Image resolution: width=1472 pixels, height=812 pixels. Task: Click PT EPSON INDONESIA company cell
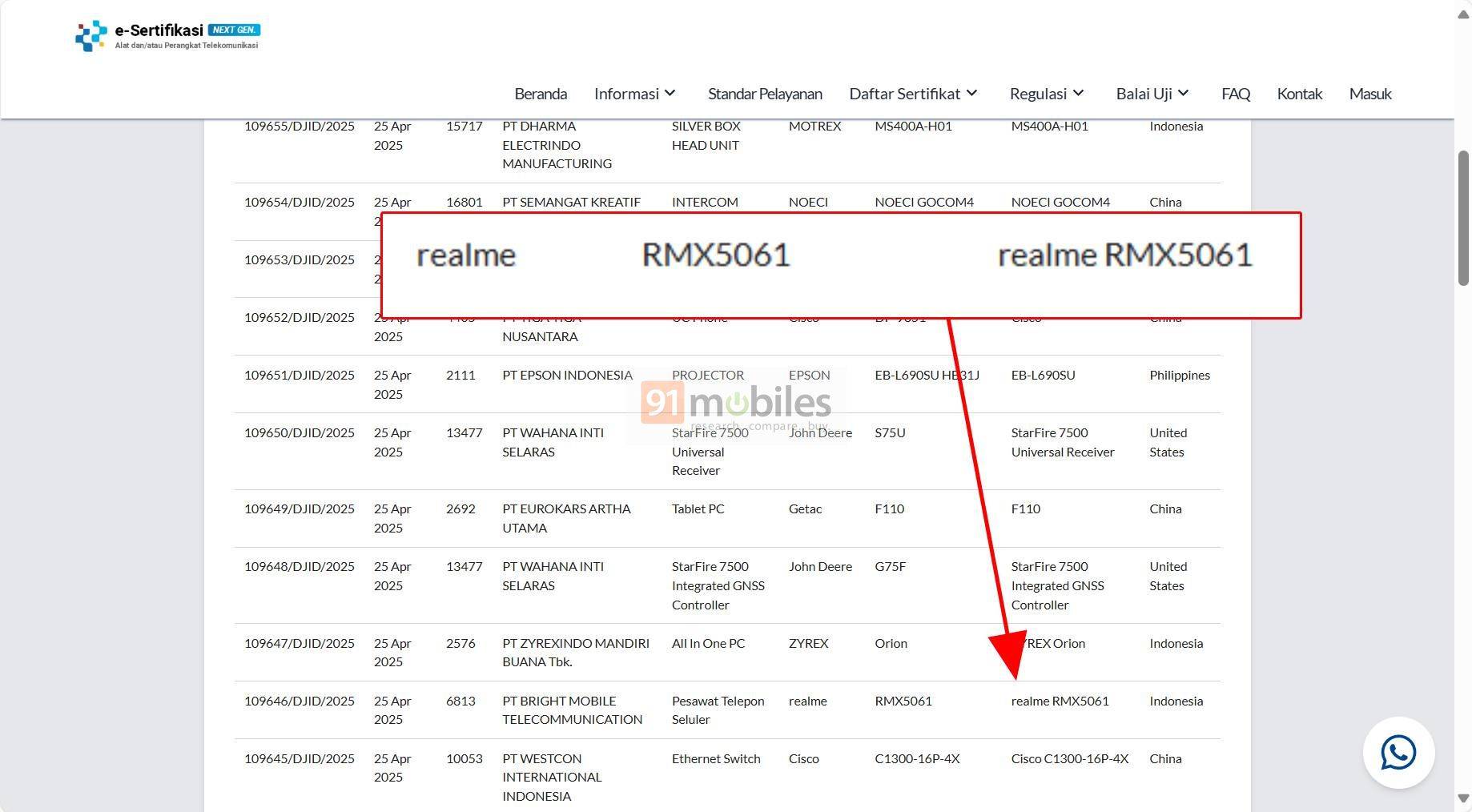[567, 375]
